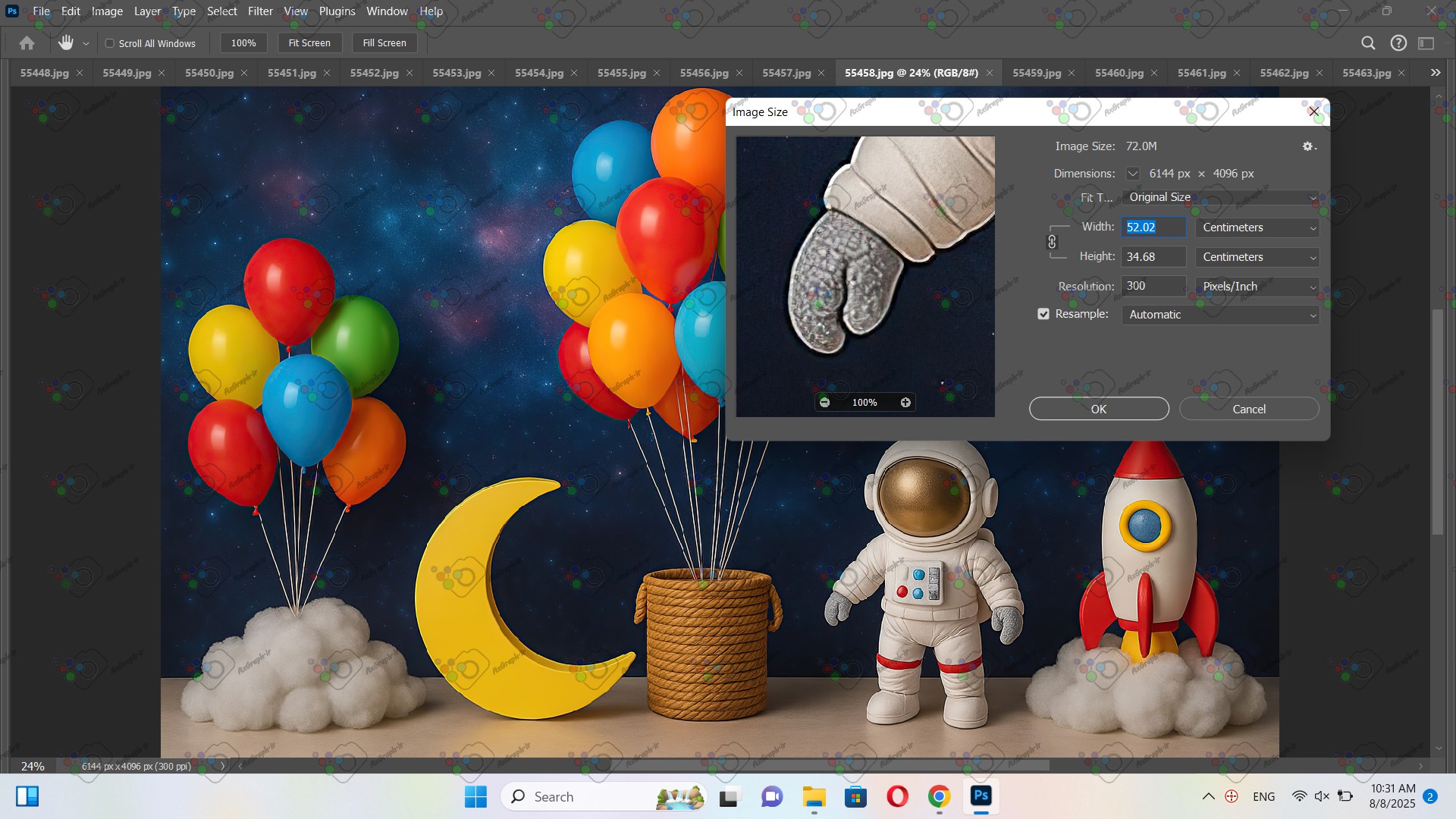Zoom out the preview with minus icon
Viewport: 1456px width, 819px height.
tap(824, 403)
